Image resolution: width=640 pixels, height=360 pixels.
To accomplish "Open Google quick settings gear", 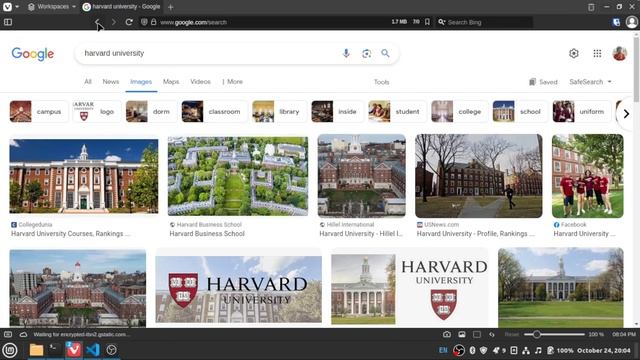I will pos(573,53).
